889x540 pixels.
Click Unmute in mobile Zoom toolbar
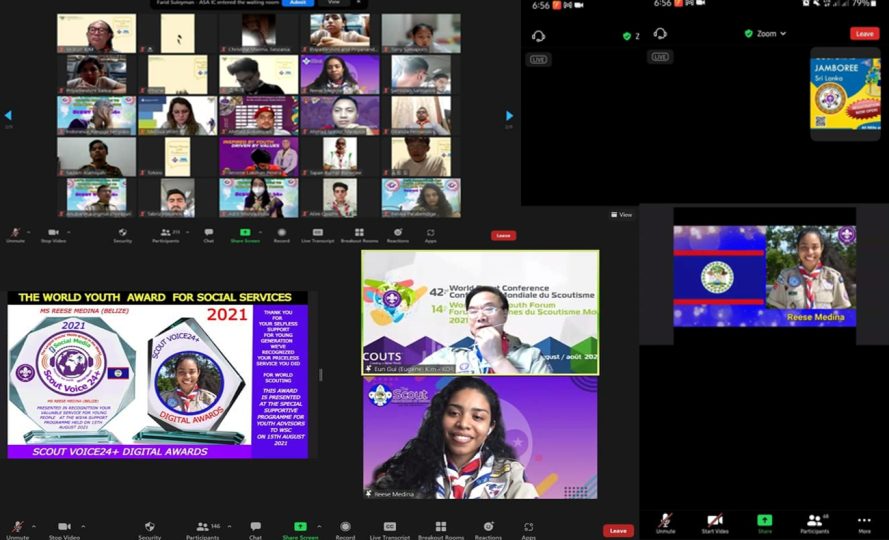coord(666,524)
